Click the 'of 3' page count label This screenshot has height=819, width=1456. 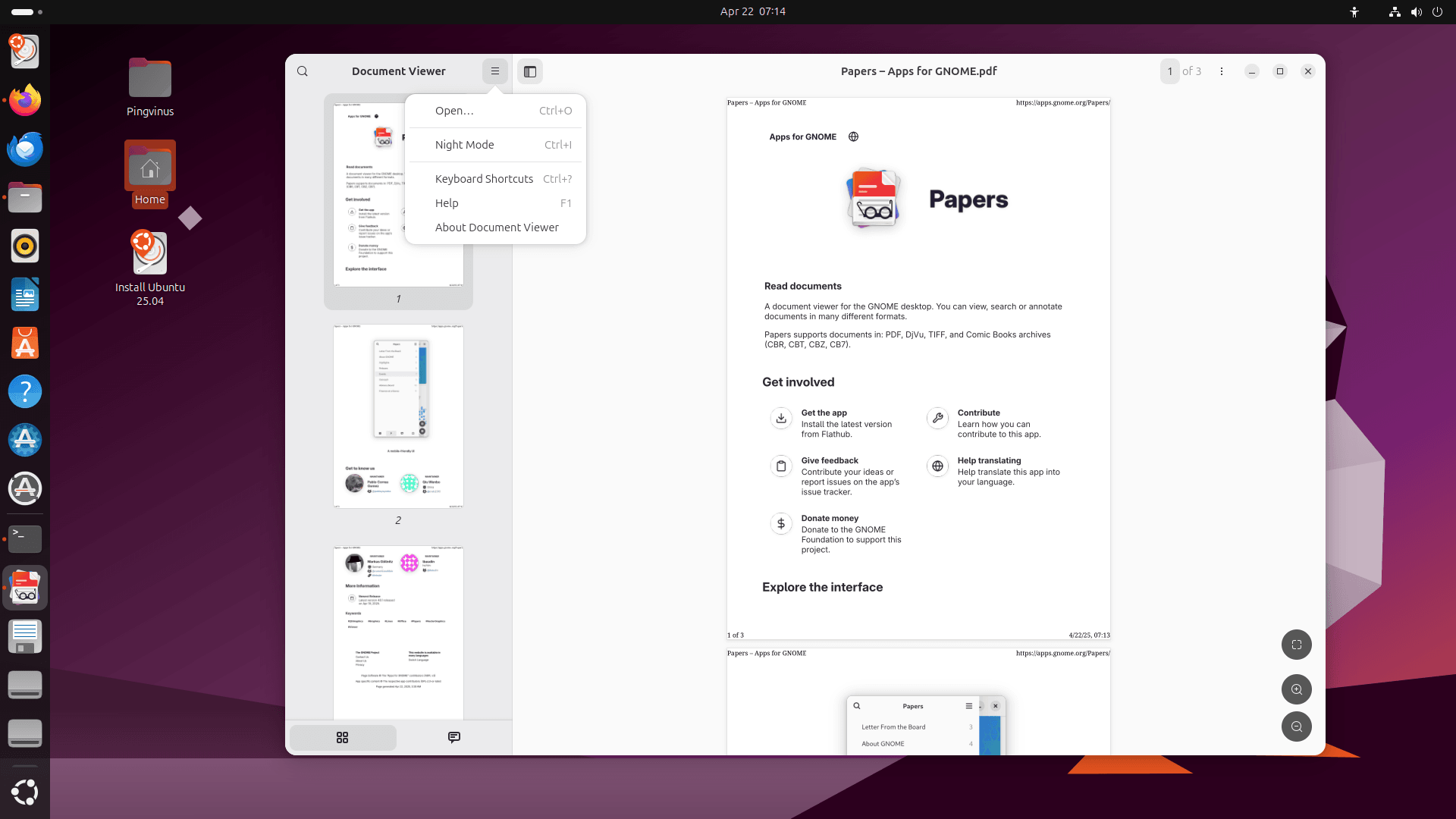click(x=1191, y=71)
